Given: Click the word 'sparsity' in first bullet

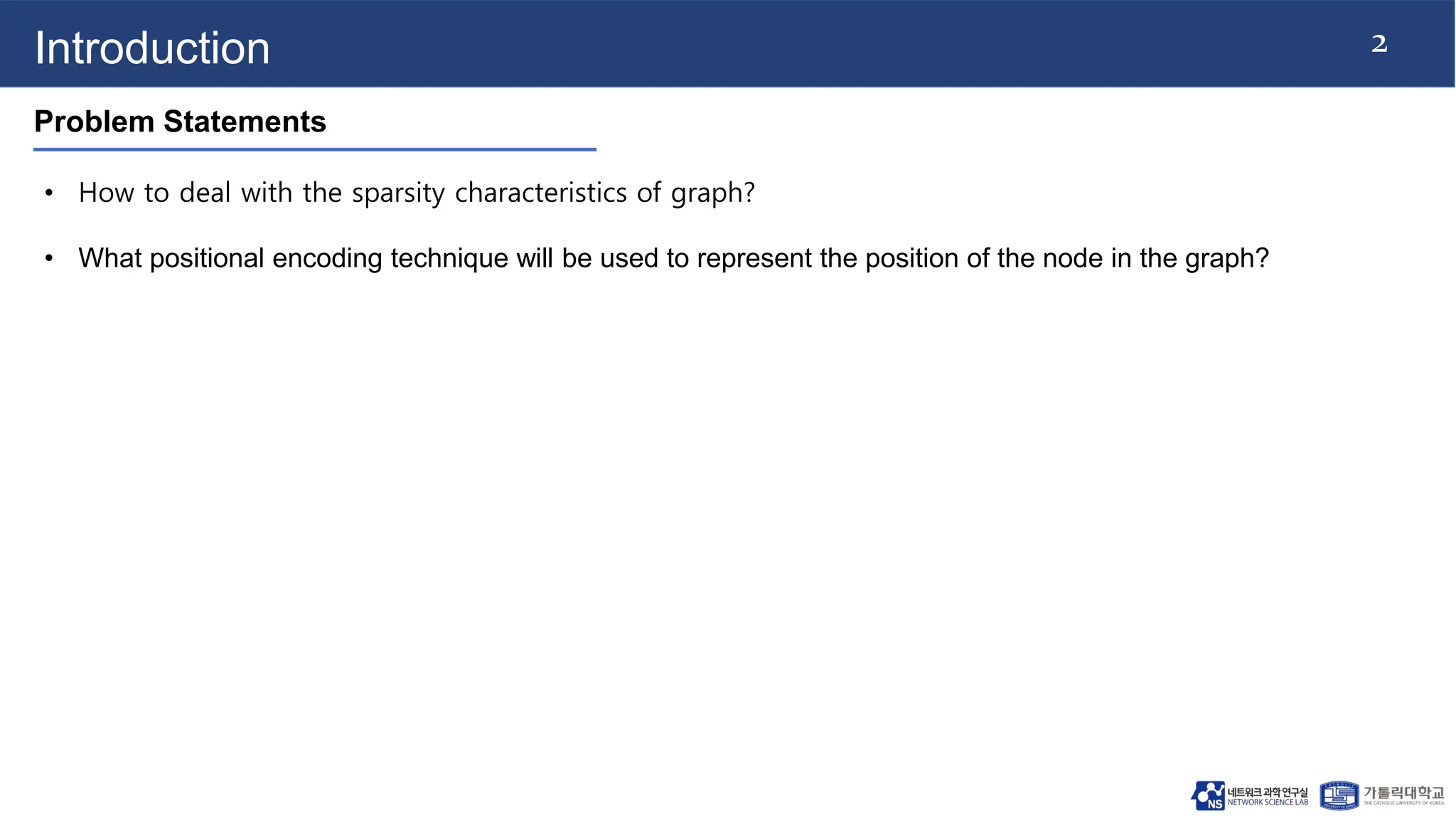Looking at the screenshot, I should pos(399,195).
